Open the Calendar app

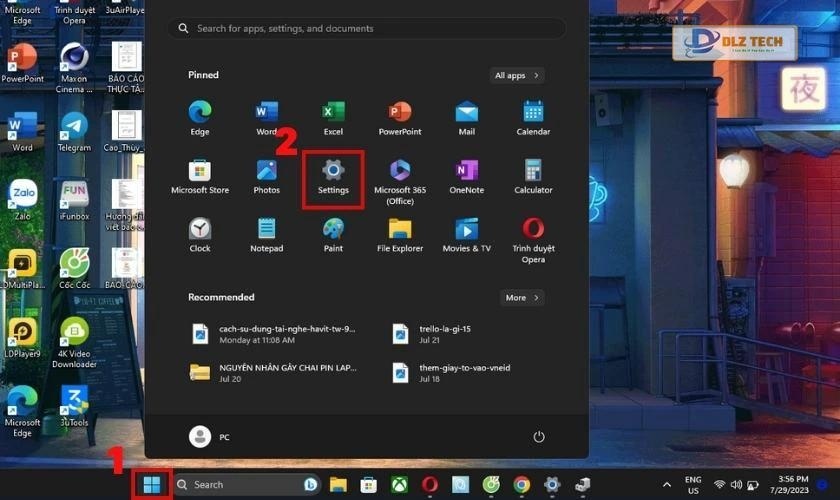tap(533, 118)
